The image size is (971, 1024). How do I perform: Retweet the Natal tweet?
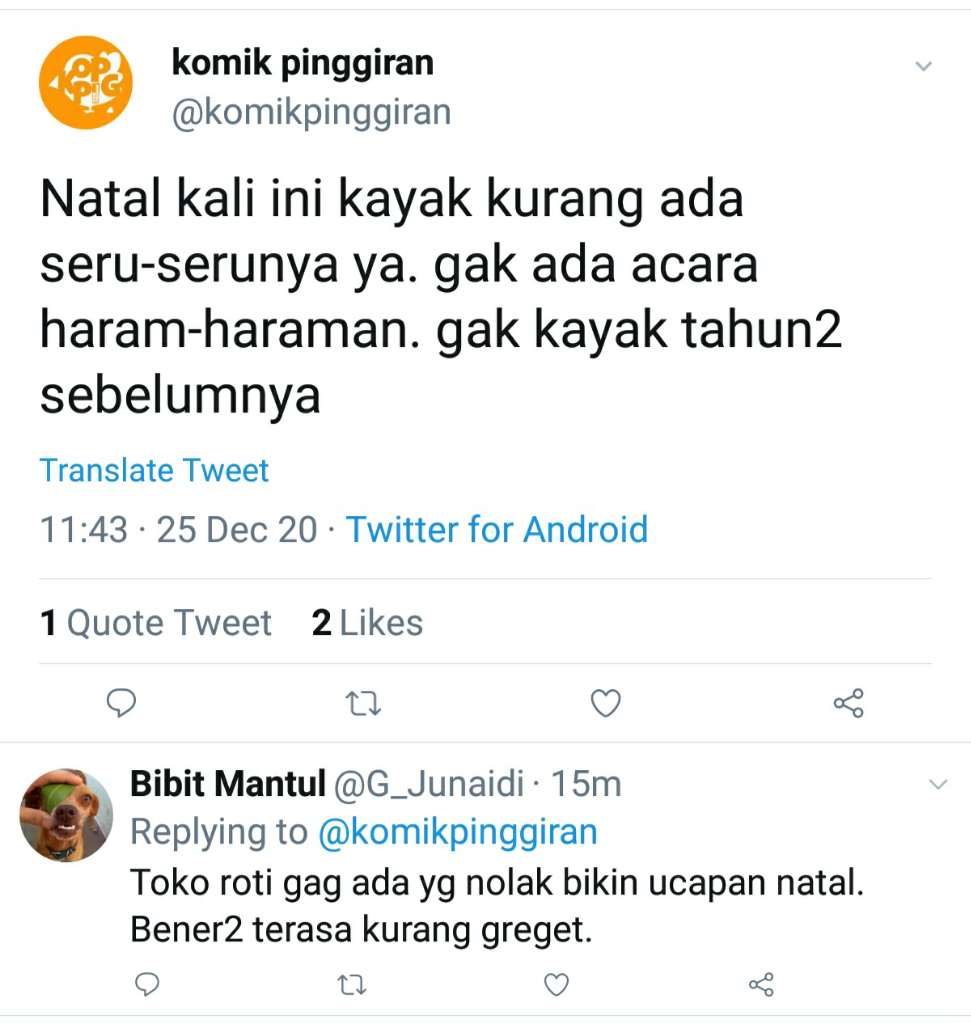click(x=364, y=704)
